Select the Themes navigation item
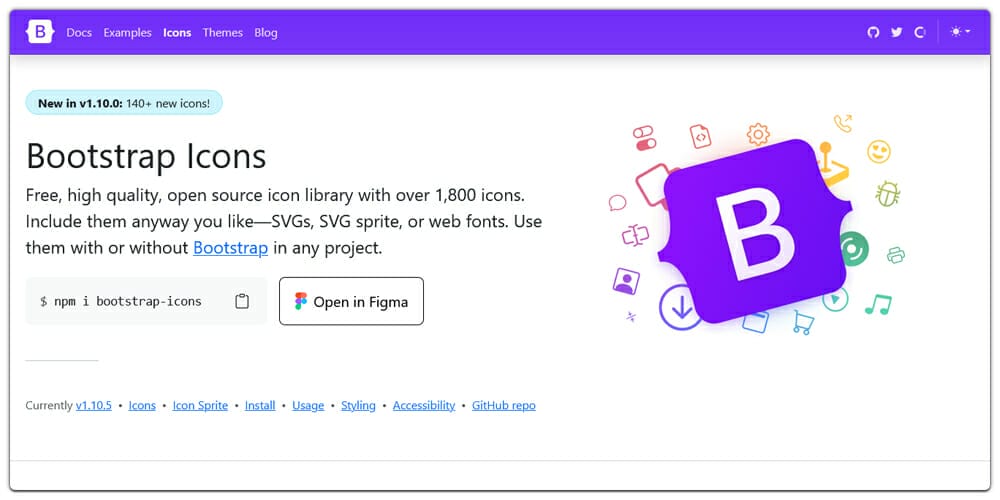The image size is (1000, 500). tap(223, 33)
